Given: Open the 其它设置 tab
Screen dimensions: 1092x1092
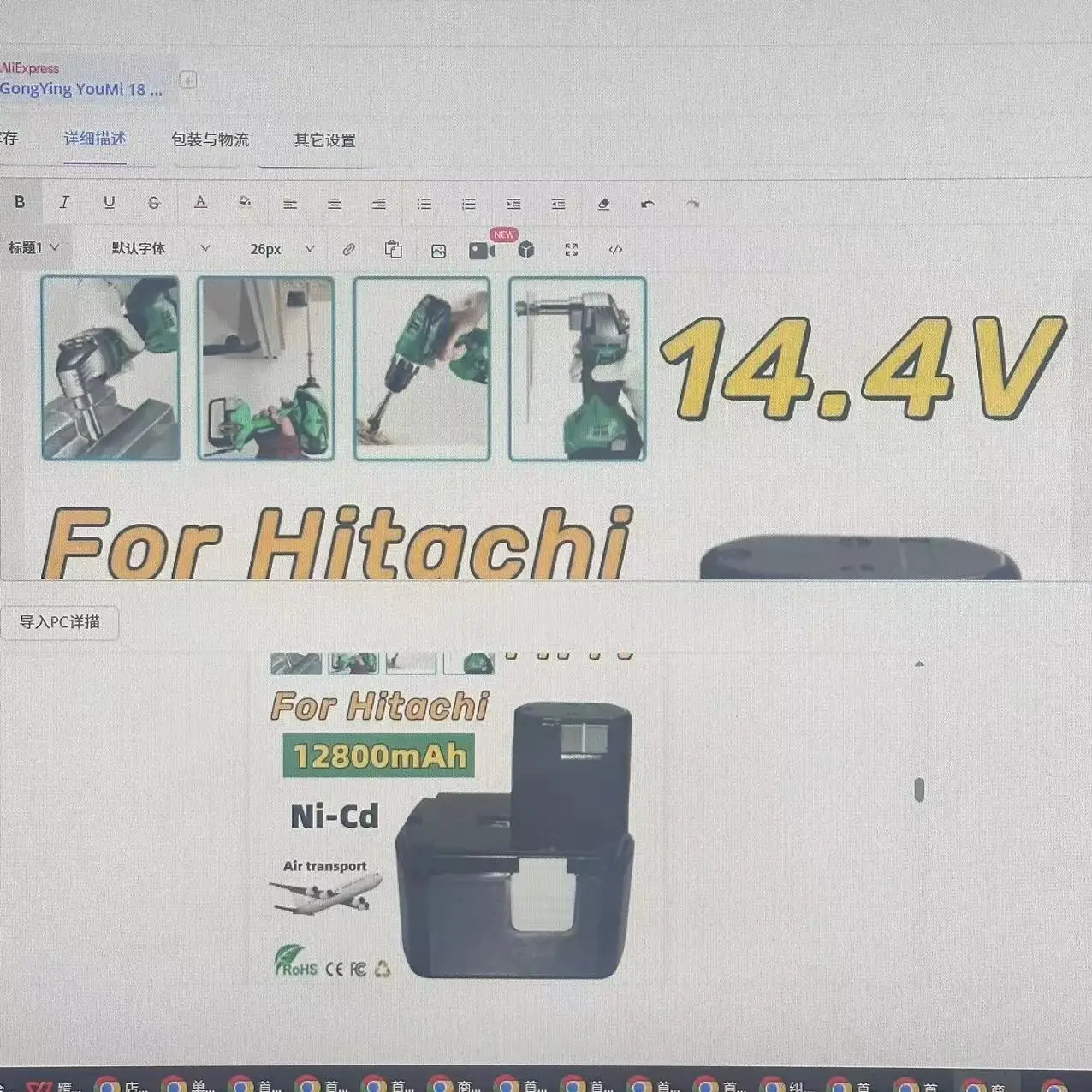Looking at the screenshot, I should point(325,139).
